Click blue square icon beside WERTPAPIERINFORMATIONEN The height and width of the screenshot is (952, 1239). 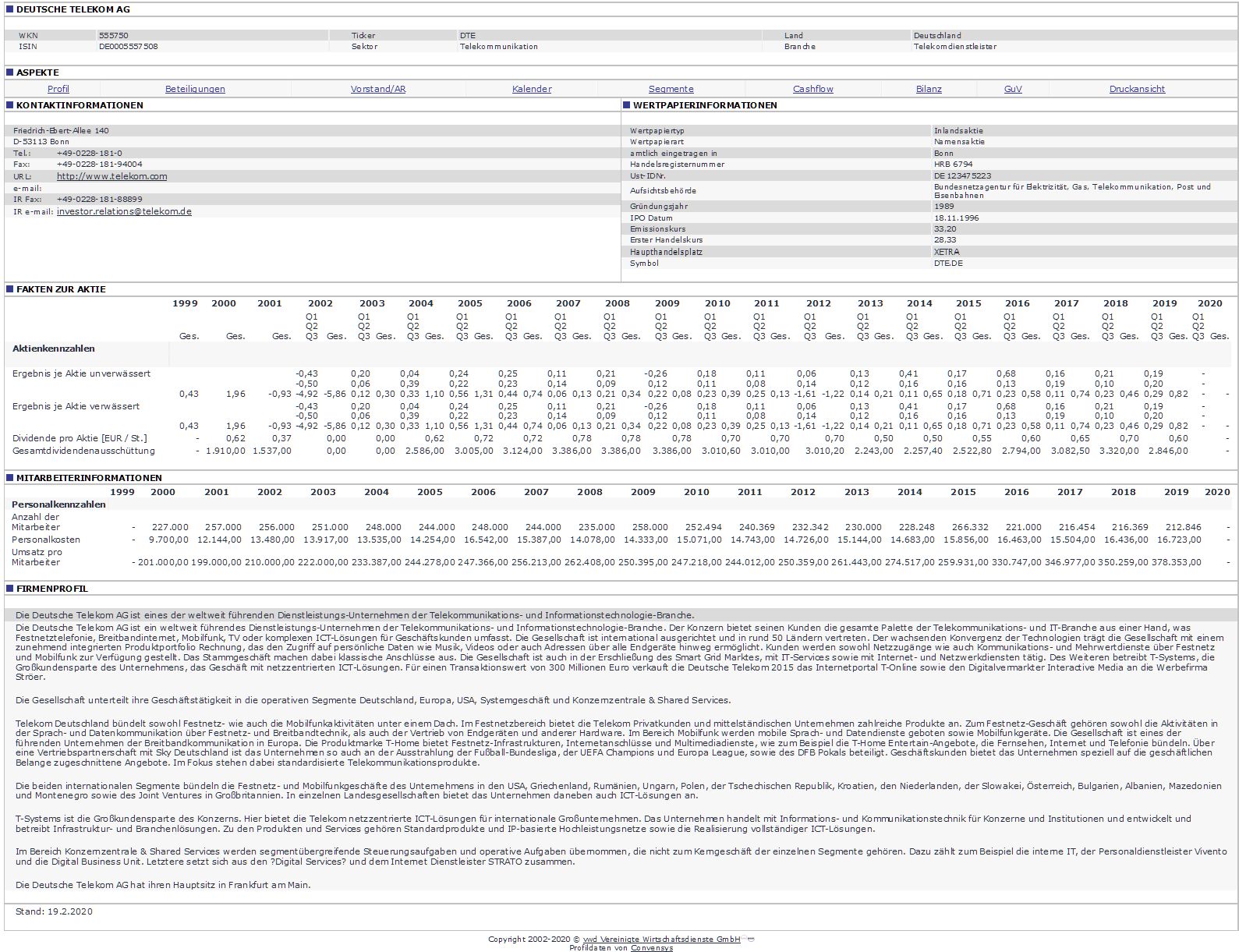pos(627,105)
